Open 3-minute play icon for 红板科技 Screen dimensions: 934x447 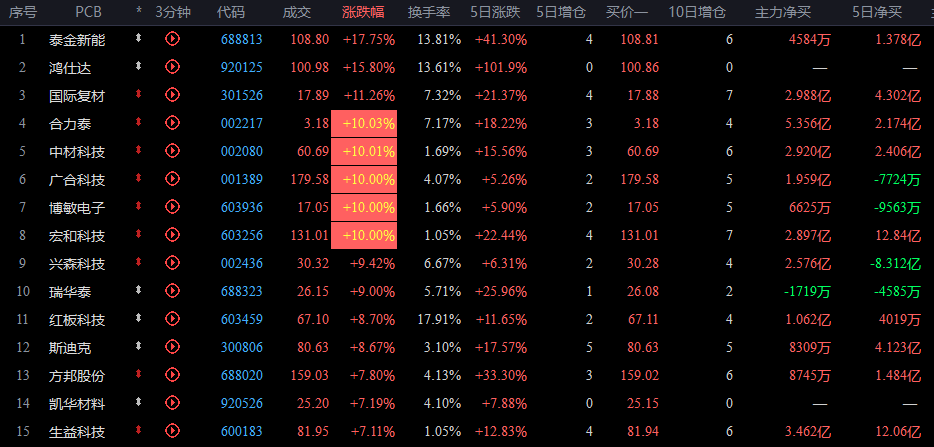pos(172,319)
